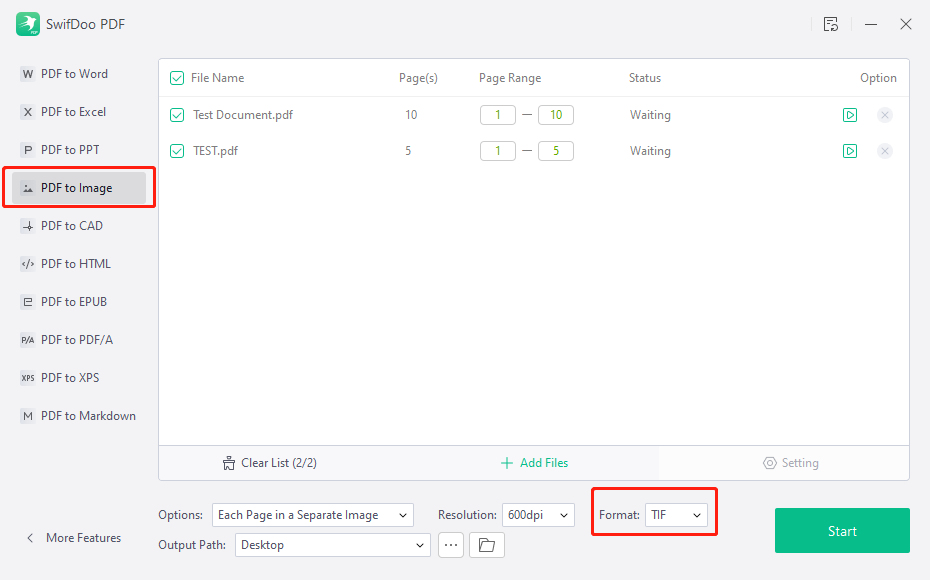Uncheck the Test Document.pdf checkbox
Image resolution: width=930 pixels, height=580 pixels.
[177, 115]
